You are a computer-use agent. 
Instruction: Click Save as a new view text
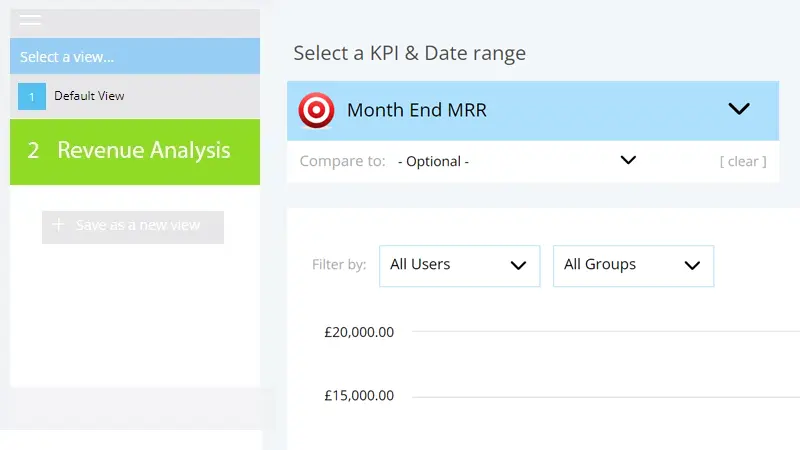pyautogui.click(x=138, y=225)
